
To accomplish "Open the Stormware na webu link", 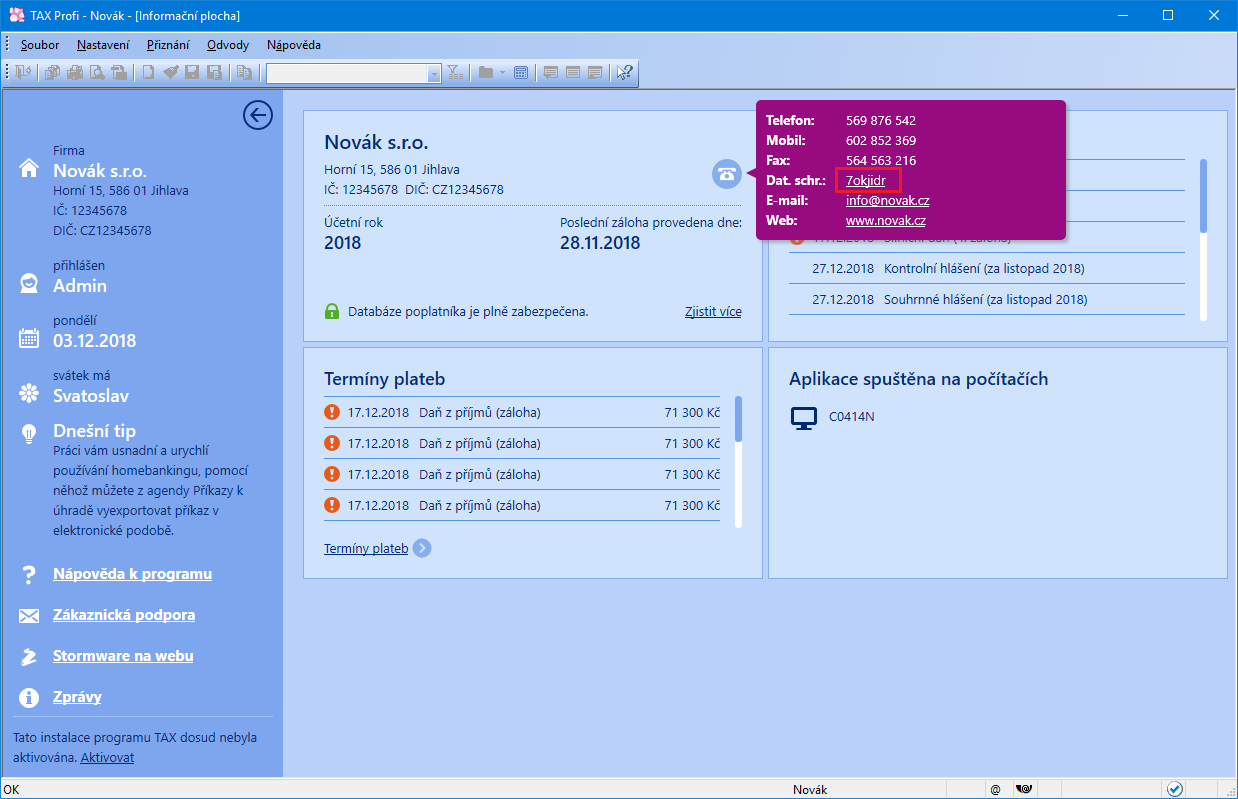I will (x=123, y=656).
